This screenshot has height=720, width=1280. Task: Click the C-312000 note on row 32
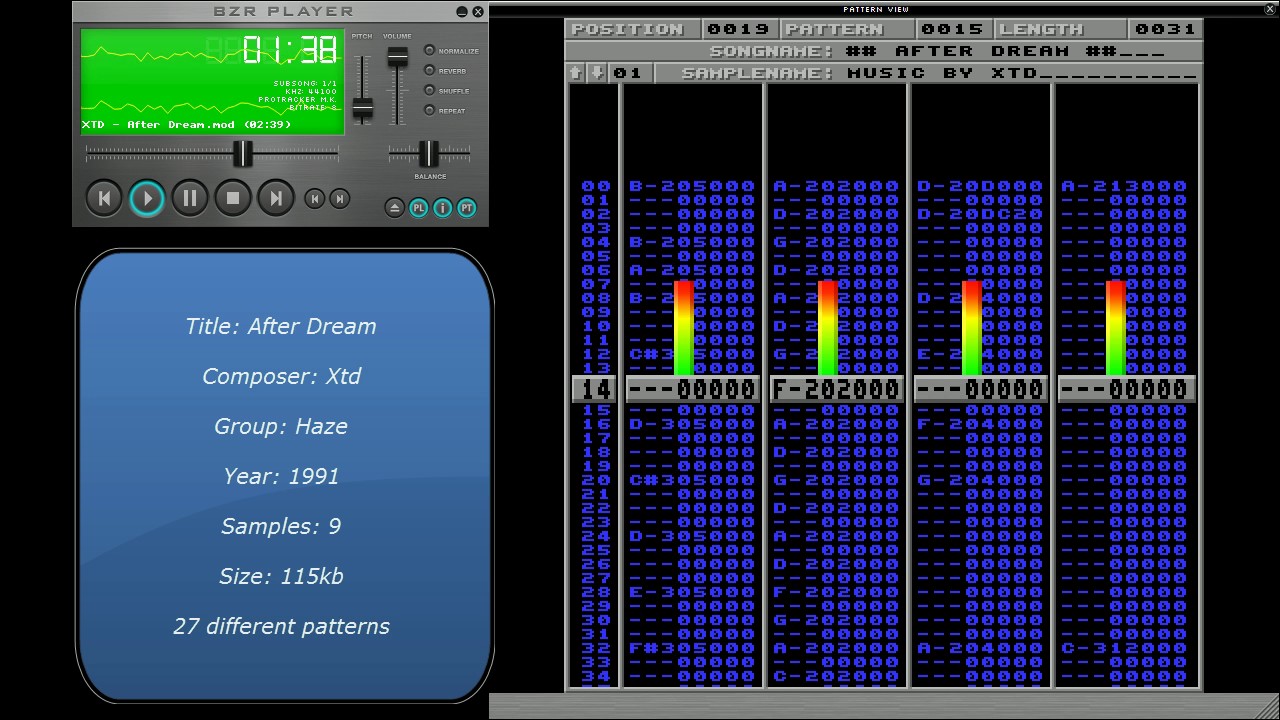point(1124,648)
